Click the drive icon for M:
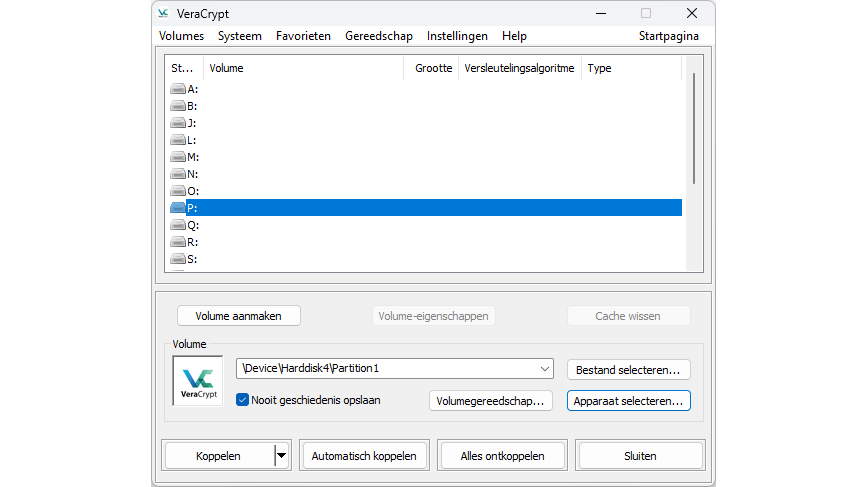 [x=178, y=157]
